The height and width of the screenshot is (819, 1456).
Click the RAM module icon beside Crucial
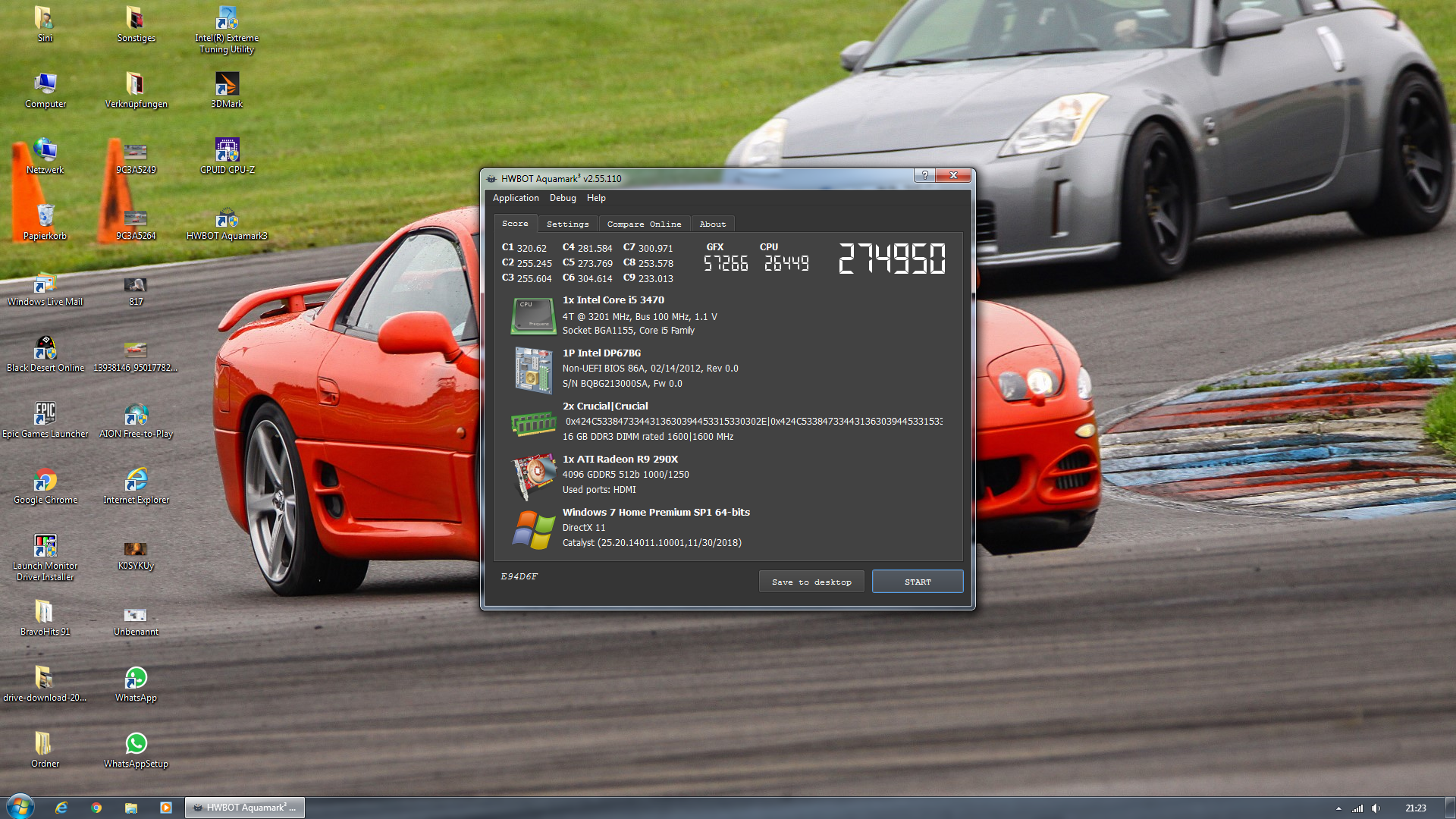click(x=533, y=423)
